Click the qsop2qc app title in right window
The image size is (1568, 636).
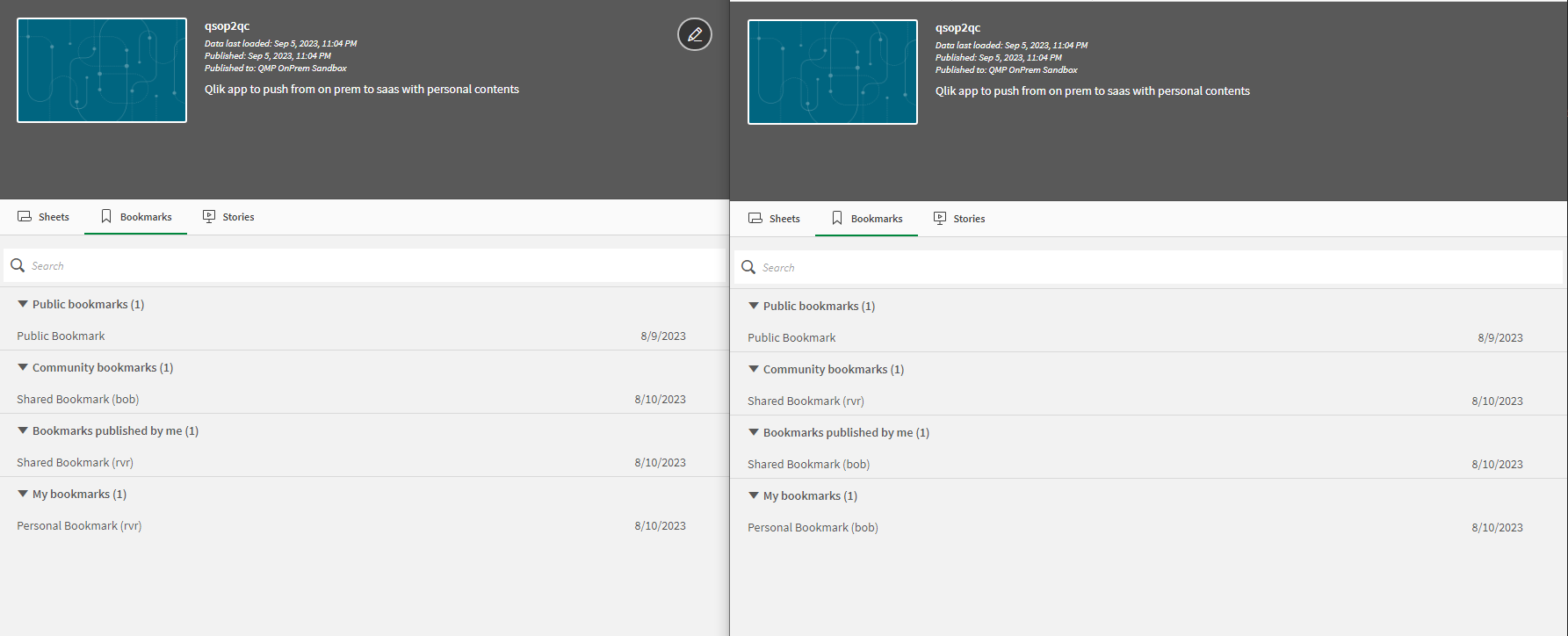[957, 28]
